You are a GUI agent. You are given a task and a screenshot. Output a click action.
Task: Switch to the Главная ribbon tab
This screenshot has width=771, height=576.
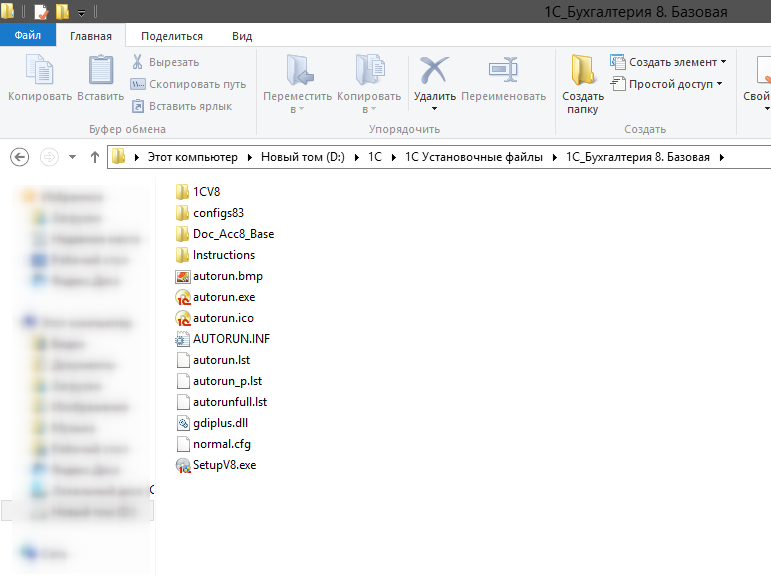click(91, 36)
